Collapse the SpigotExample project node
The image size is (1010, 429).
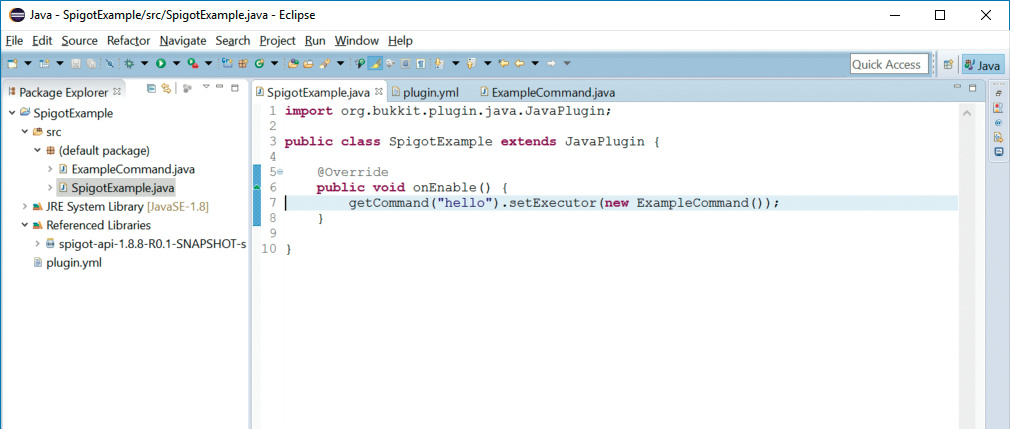12,113
